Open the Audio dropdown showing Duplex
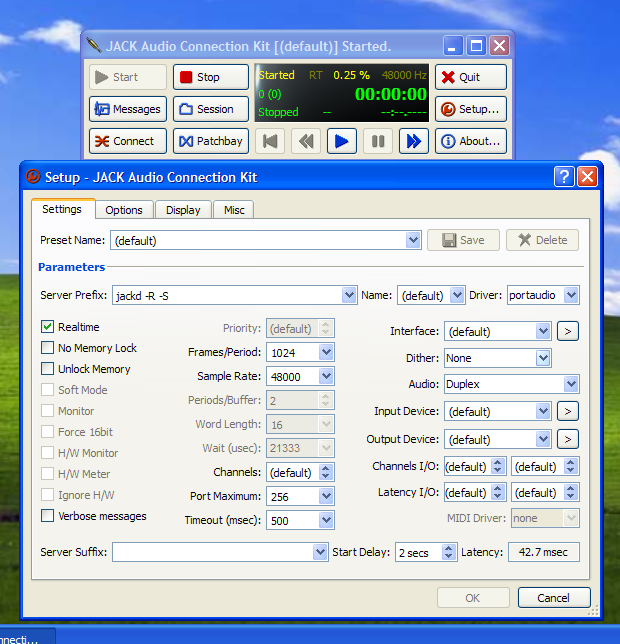 [x=571, y=384]
